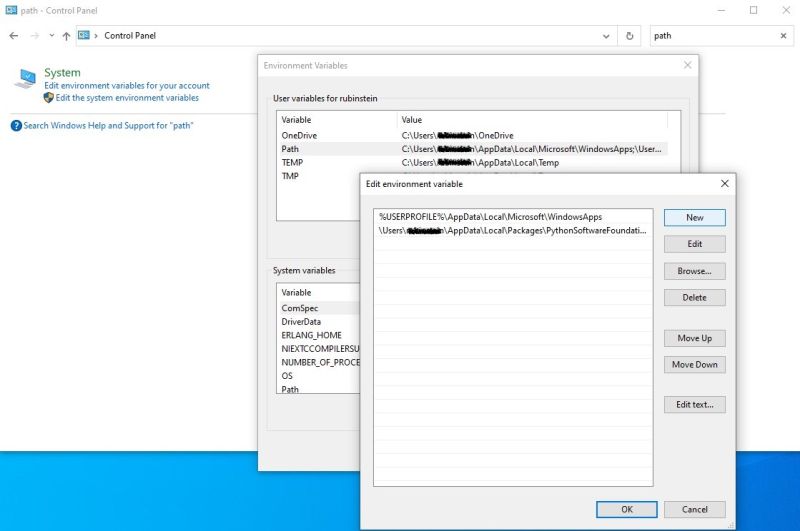The height and width of the screenshot is (531, 800).
Task: Click the Control Panel address bar icon
Action: click(x=84, y=35)
